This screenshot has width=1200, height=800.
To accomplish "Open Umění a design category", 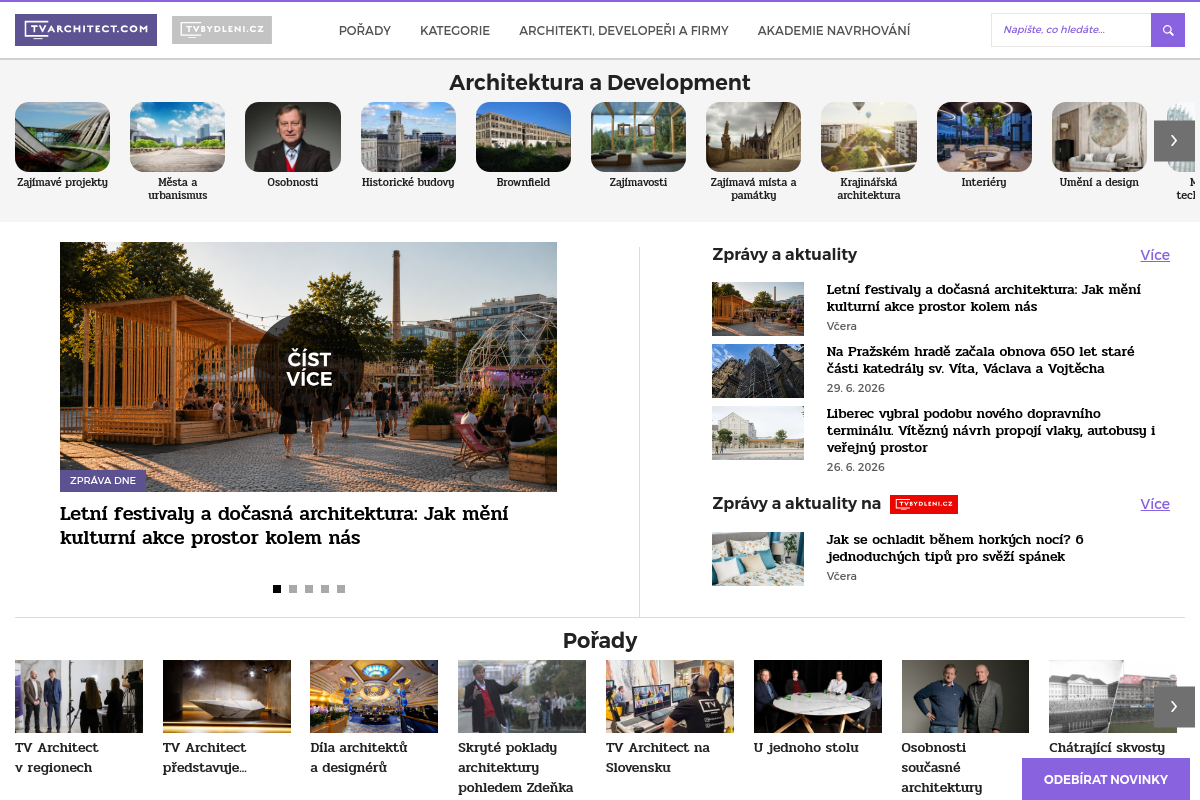I will coord(1099,137).
